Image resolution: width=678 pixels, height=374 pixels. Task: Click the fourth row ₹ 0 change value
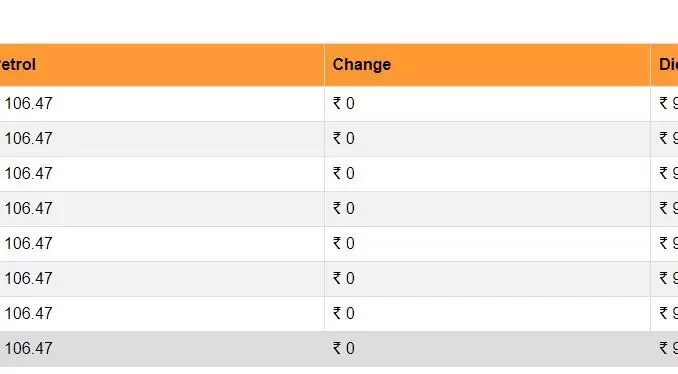click(x=344, y=208)
